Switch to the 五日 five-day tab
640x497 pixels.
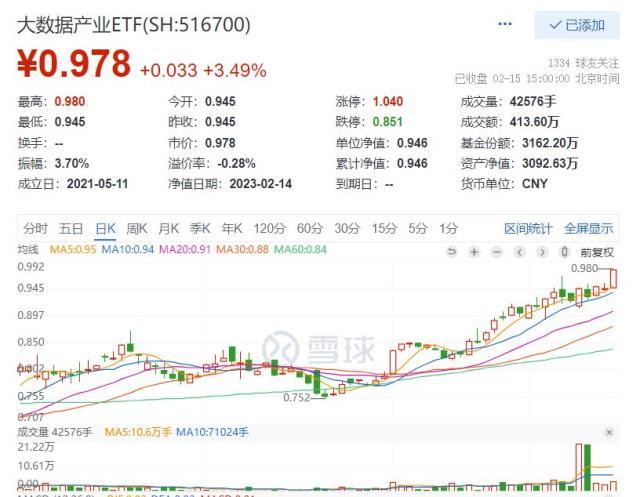click(71, 229)
